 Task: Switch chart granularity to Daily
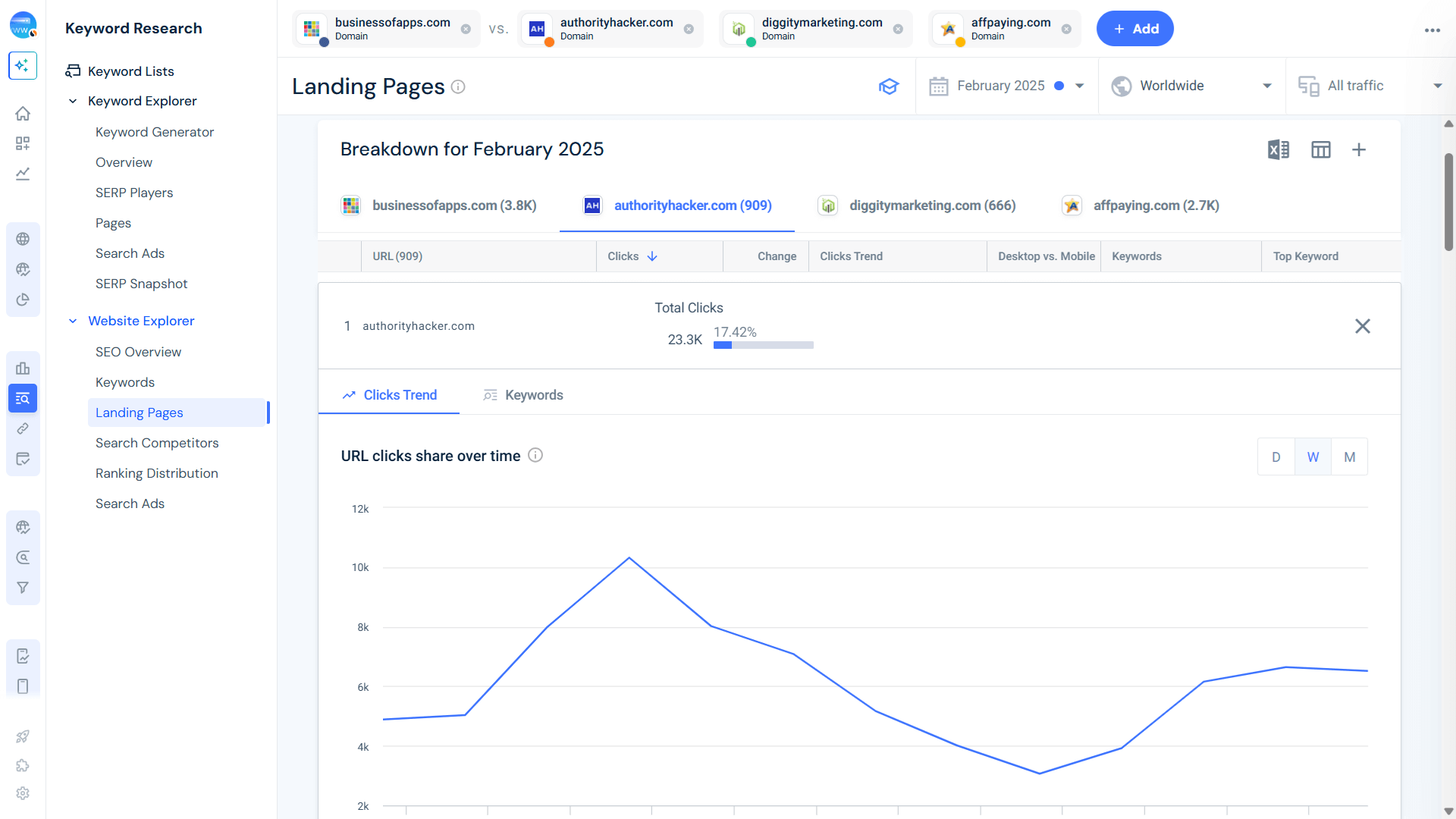1276,457
